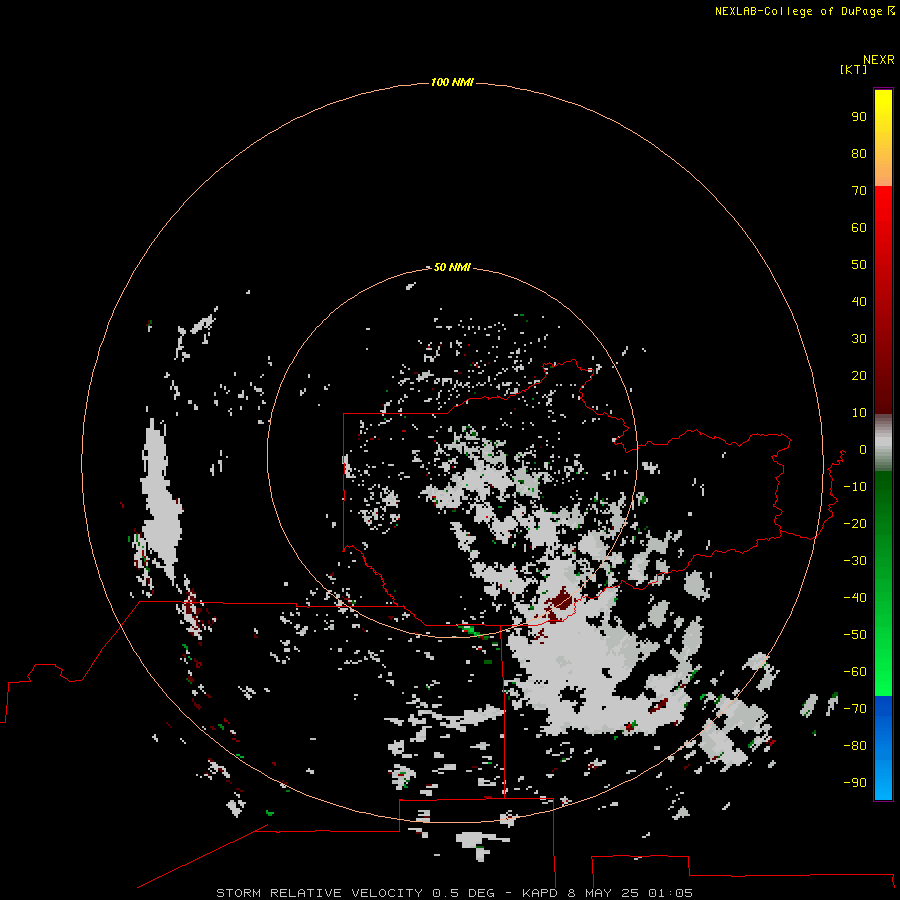Click the -90 value on the velocity scale
Viewport: 900px width, 900px height.
pos(855,783)
